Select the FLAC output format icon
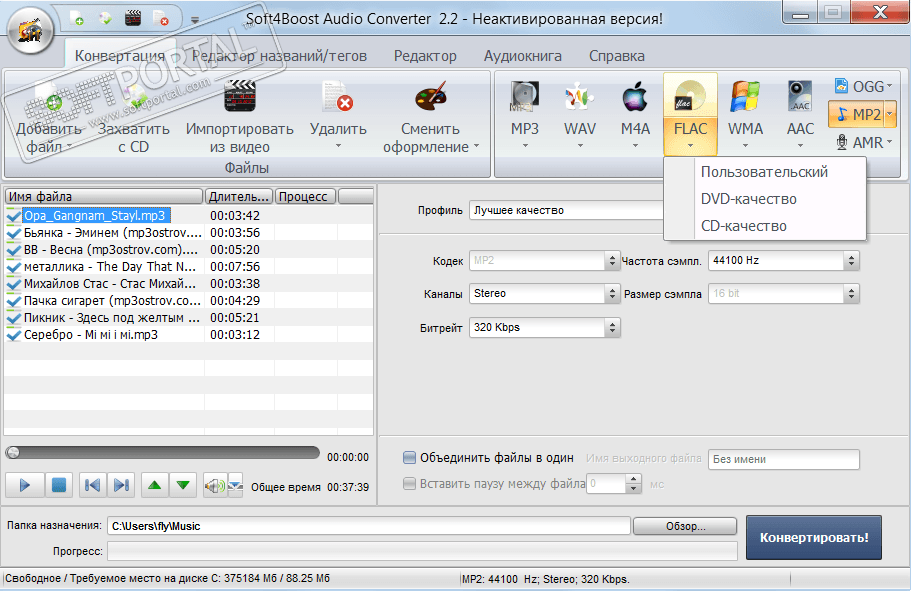This screenshot has height=591, width=911. click(690, 96)
